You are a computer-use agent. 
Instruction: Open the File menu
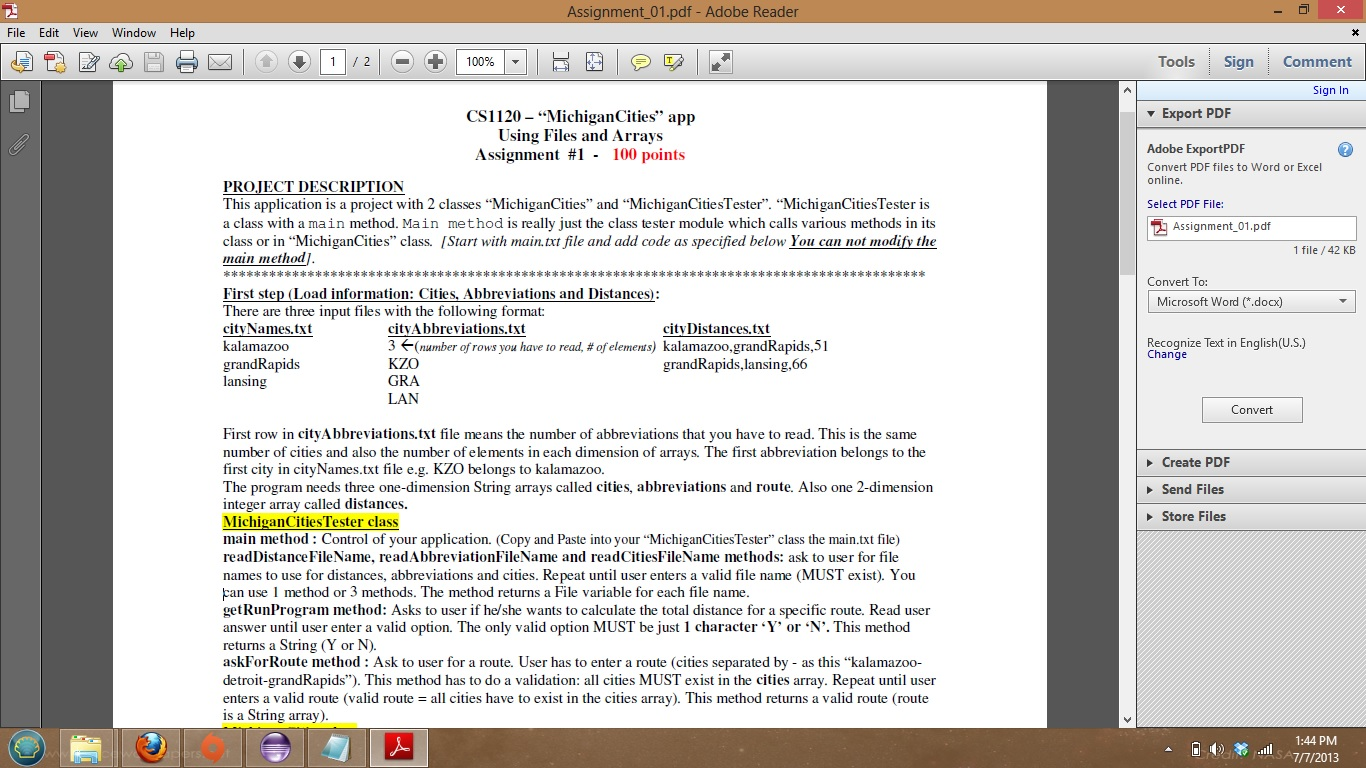point(16,33)
